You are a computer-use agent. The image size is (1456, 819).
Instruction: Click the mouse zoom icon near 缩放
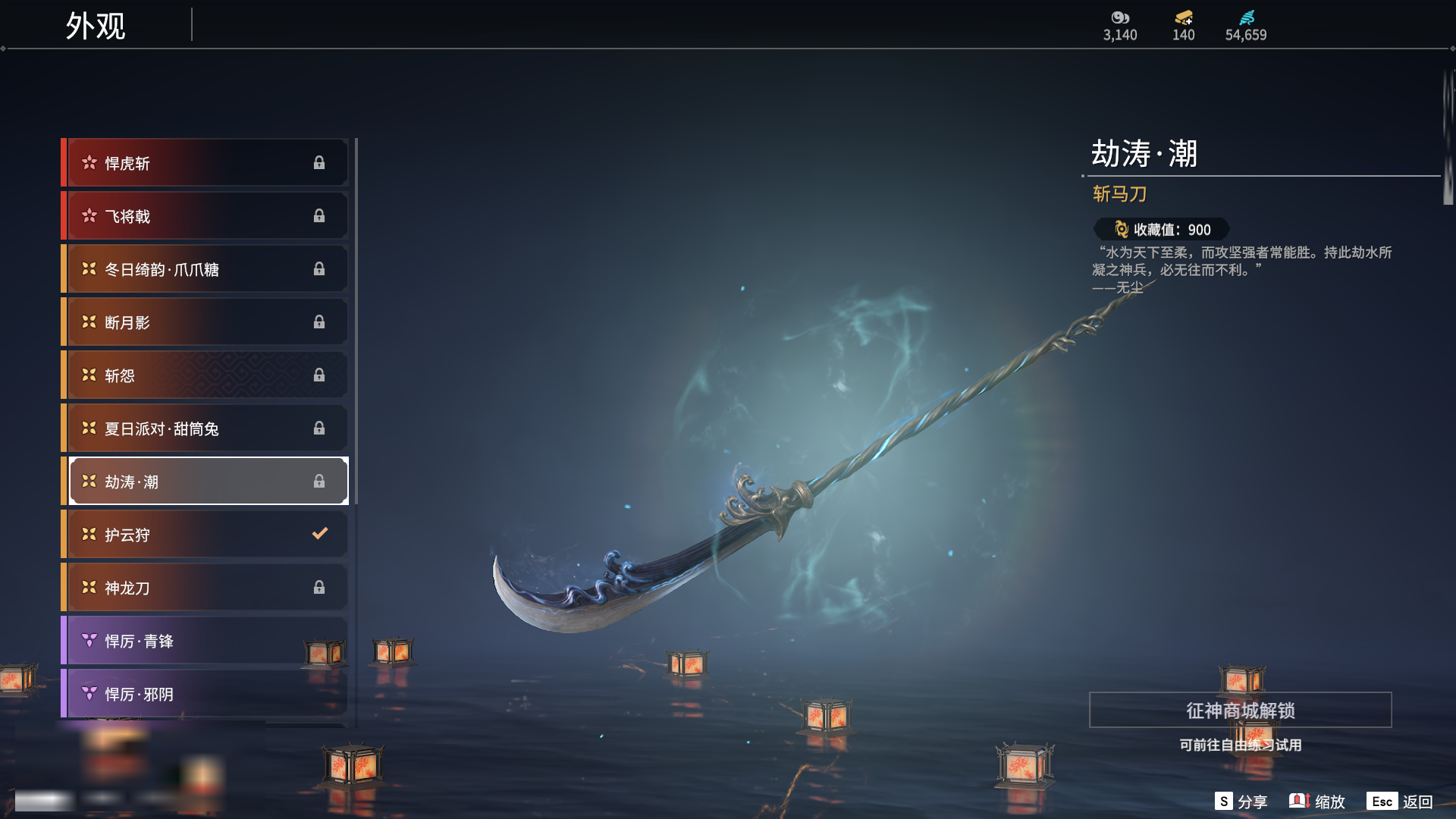[x=1300, y=801]
